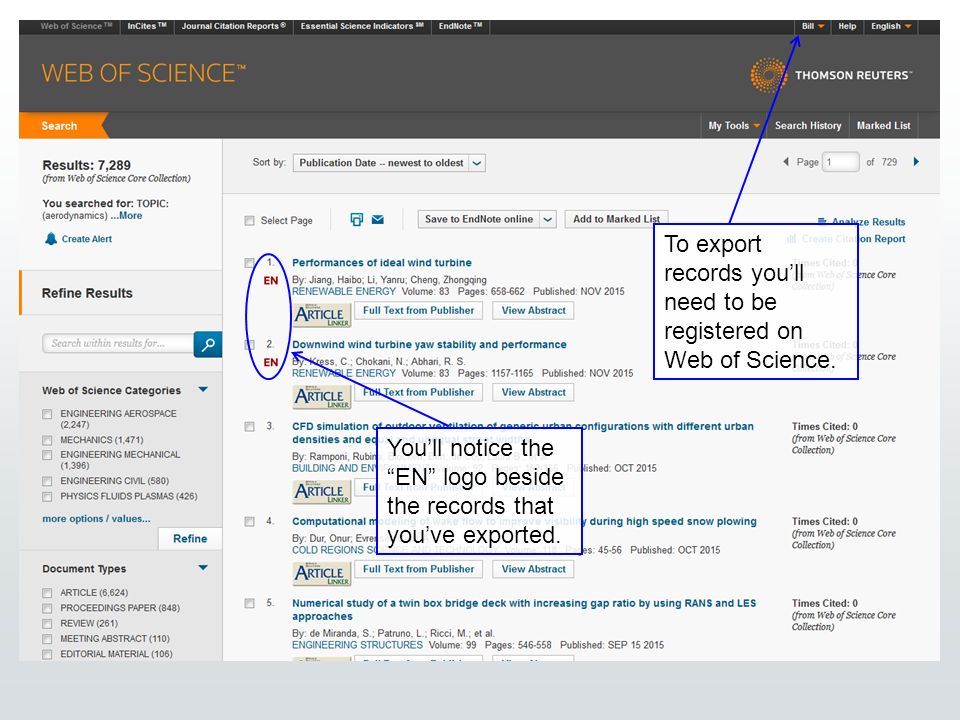
Task: Check the box for record 5
Action: tap(249, 603)
